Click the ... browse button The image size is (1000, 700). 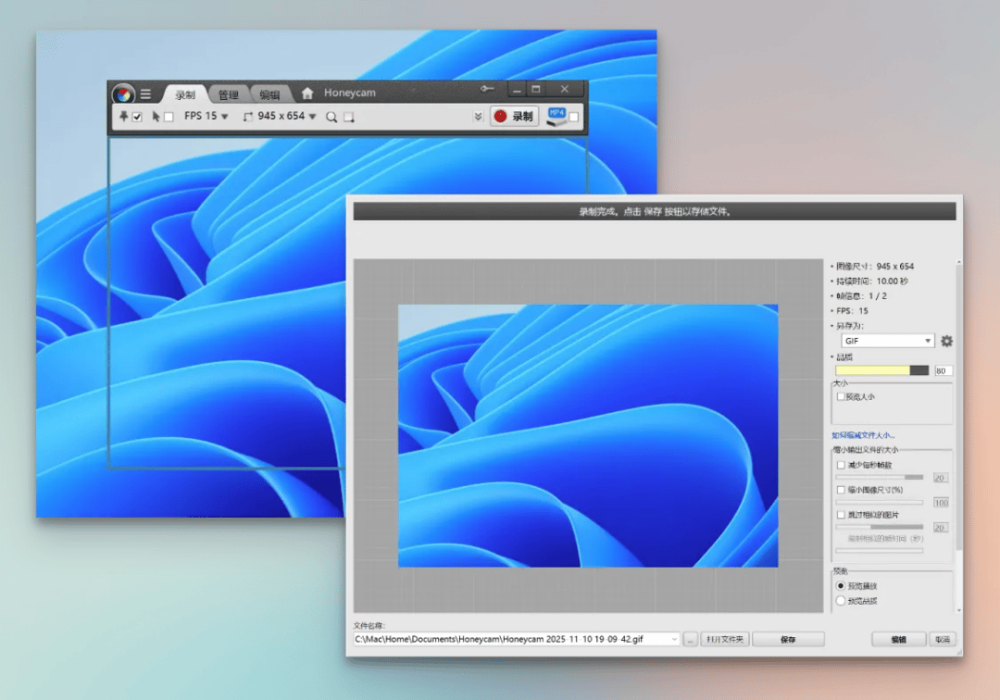tap(691, 639)
